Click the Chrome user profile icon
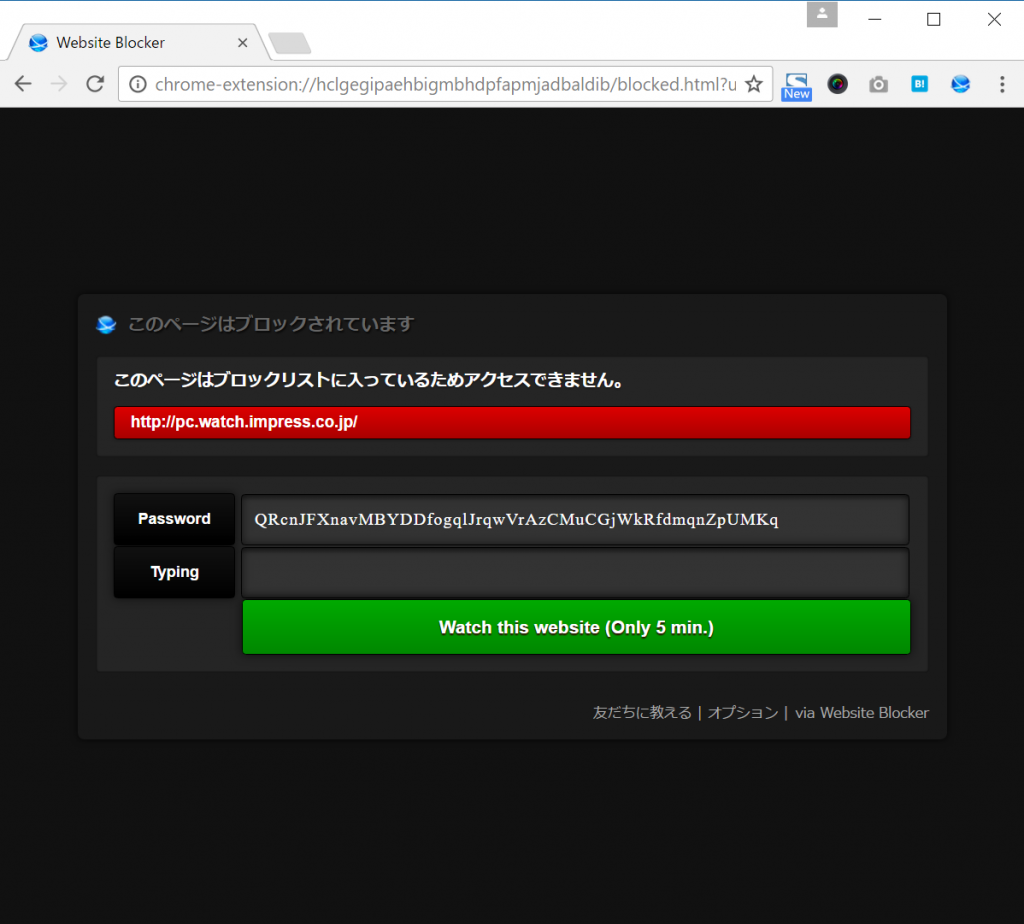The image size is (1024, 924). click(x=822, y=14)
